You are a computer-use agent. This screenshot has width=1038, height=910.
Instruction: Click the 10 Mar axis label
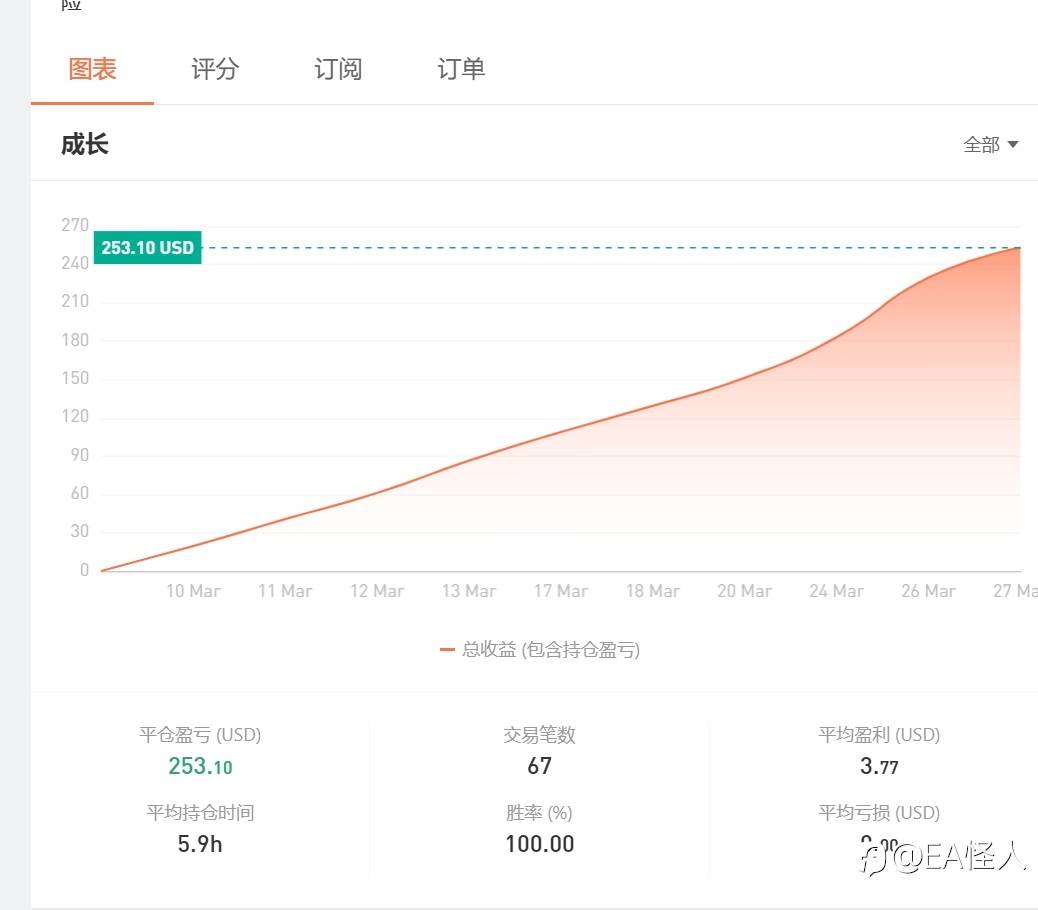click(x=193, y=590)
